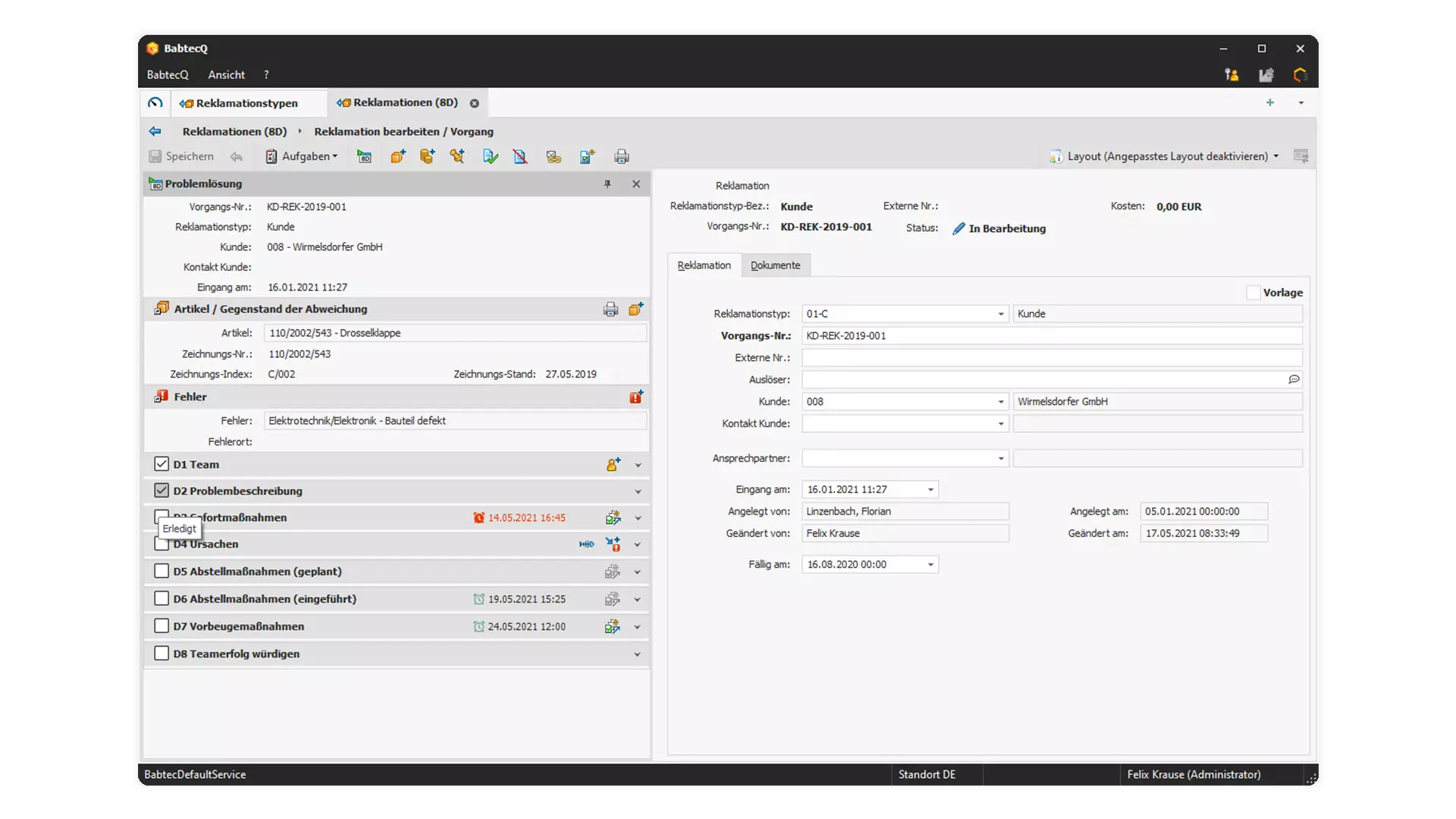Add action in D7 Vorbeugemaßnahmen row
The height and width of the screenshot is (819, 1456).
pyautogui.click(x=612, y=626)
